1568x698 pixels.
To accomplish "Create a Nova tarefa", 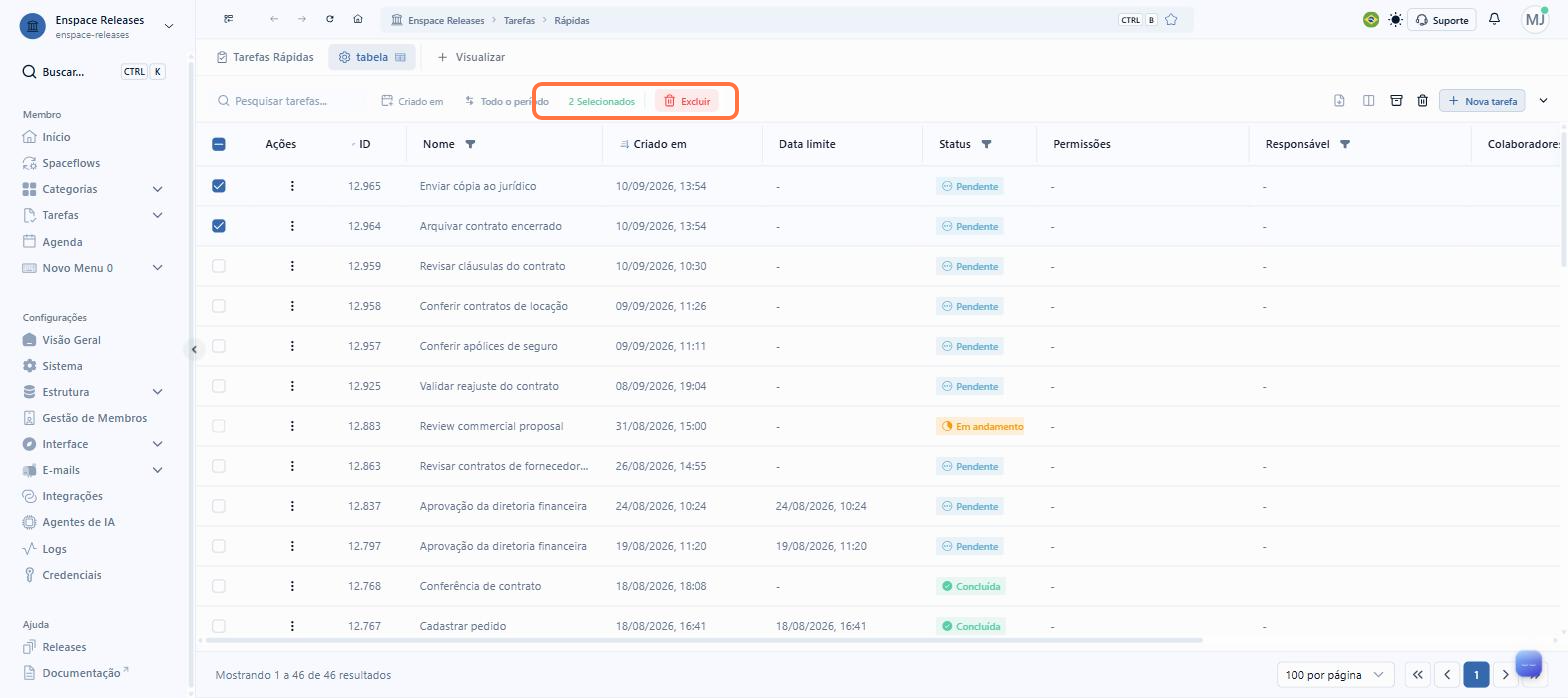I will pyautogui.click(x=1482, y=101).
